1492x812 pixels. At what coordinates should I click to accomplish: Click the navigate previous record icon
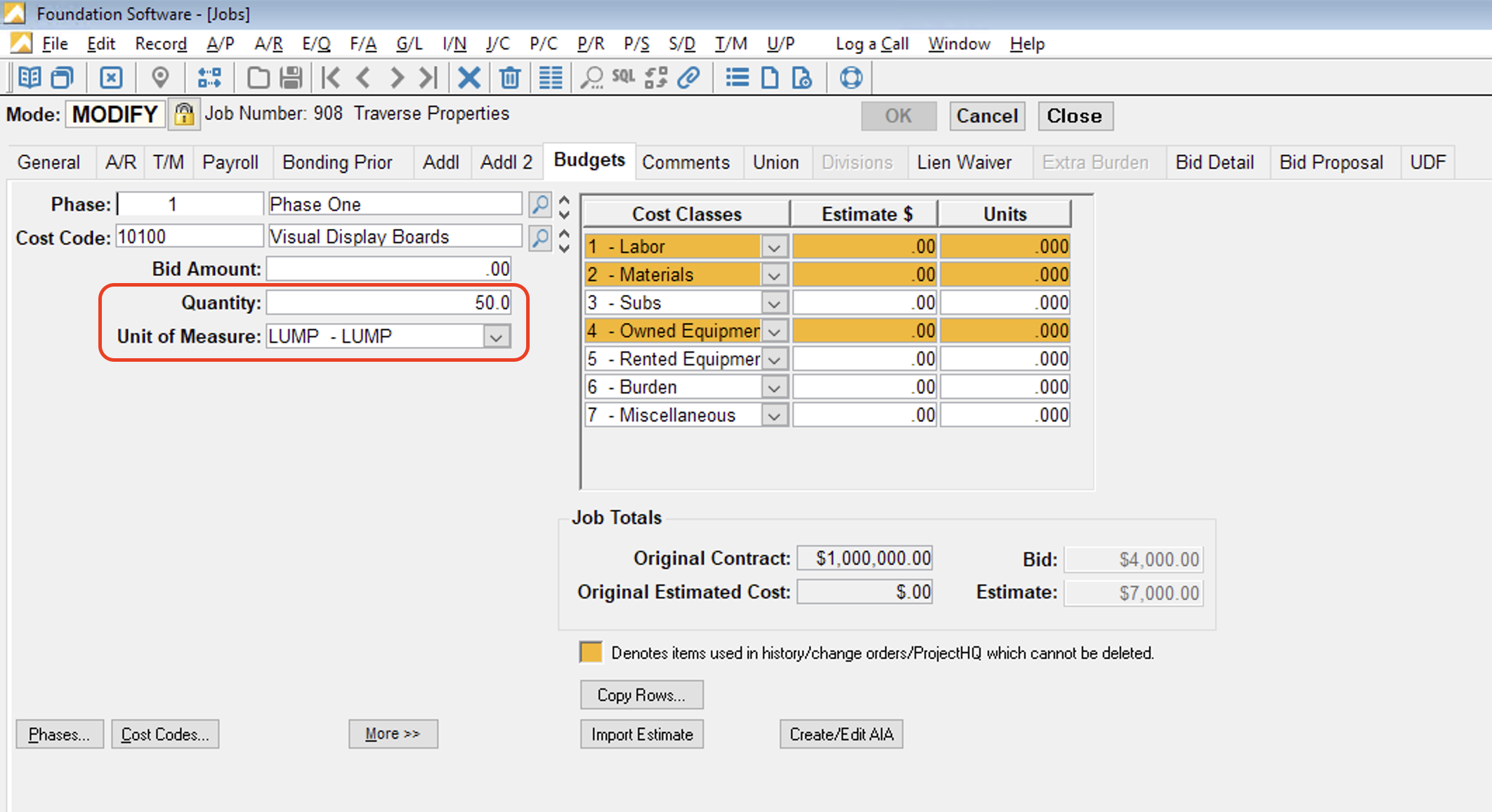362,78
